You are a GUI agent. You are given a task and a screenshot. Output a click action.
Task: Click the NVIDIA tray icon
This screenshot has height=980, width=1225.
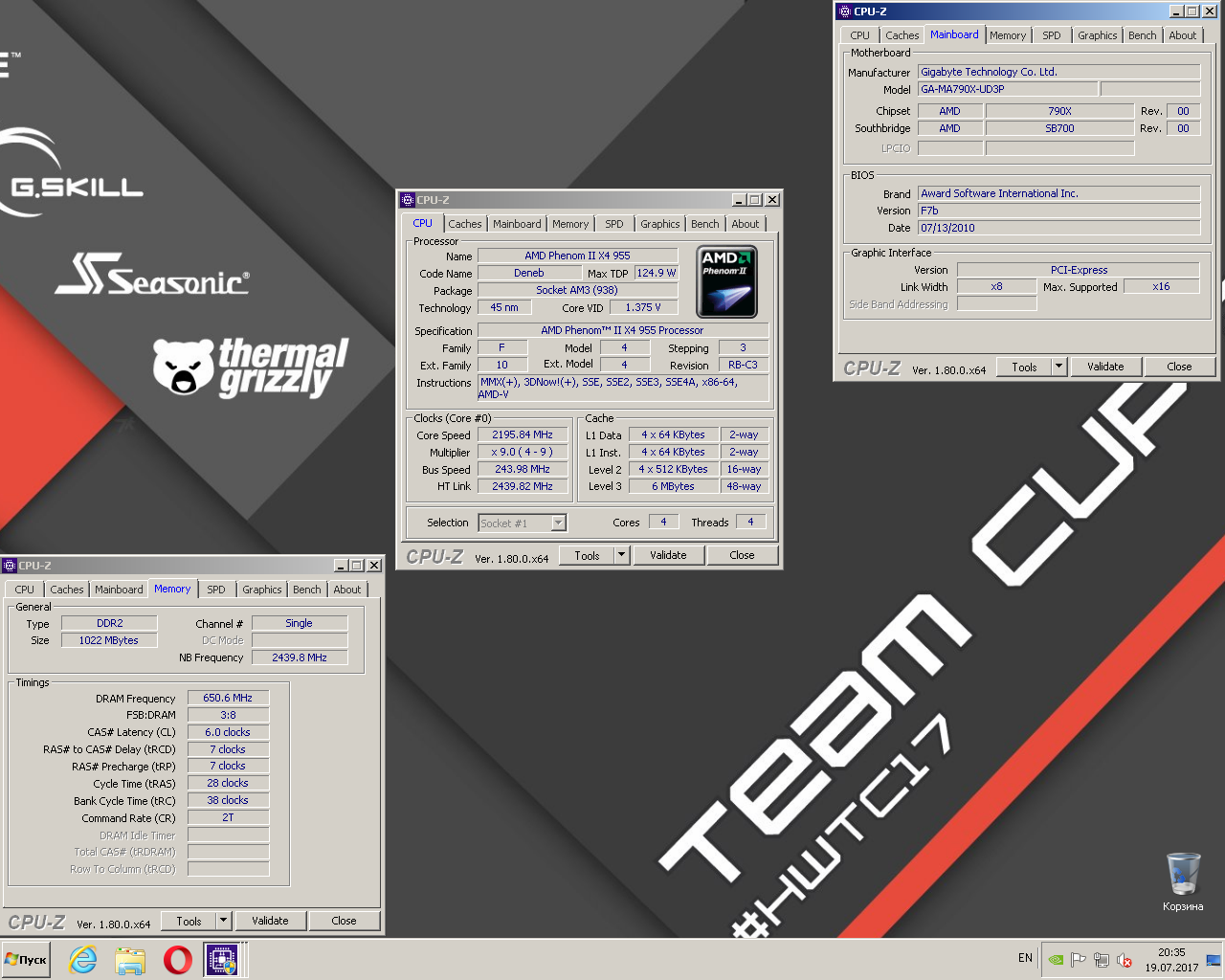pos(1055,959)
